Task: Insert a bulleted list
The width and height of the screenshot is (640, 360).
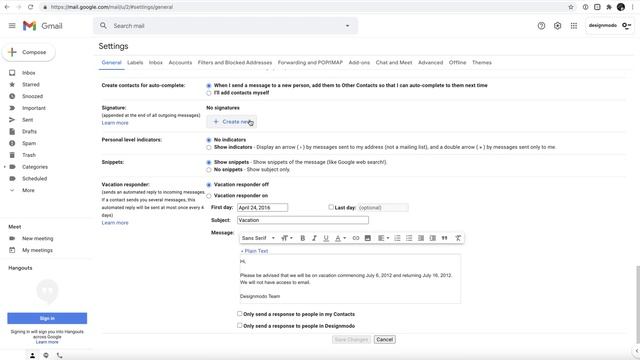Action: point(409,238)
